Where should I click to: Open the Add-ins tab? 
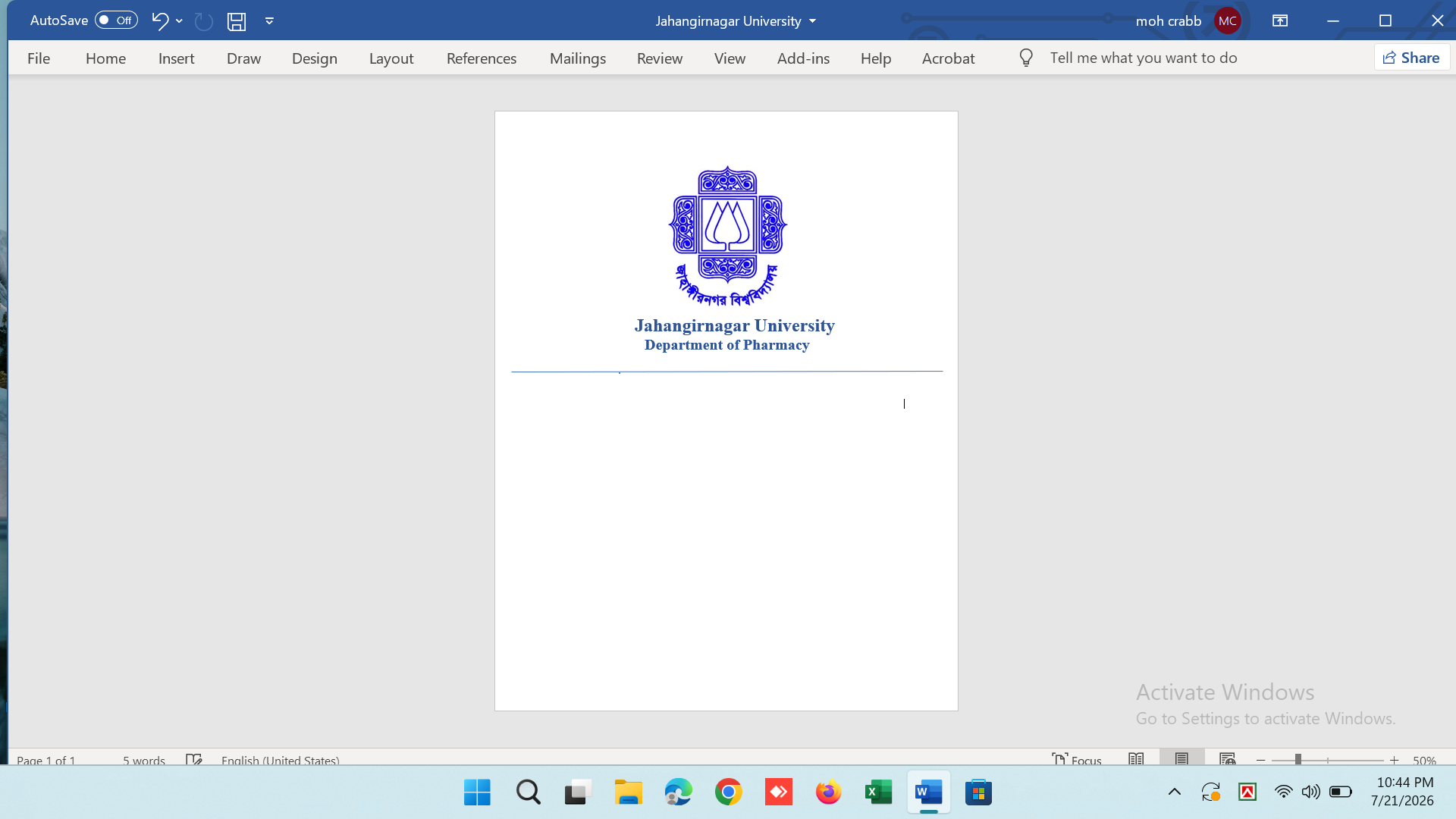tap(803, 58)
